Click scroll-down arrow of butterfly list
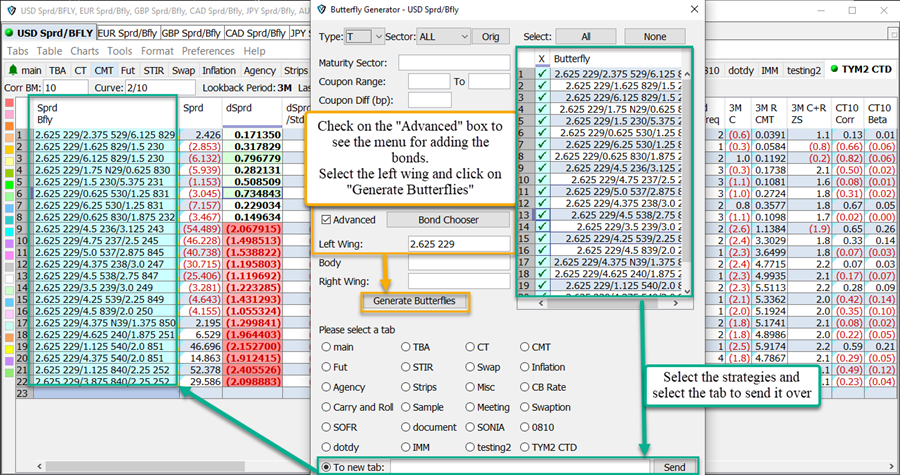This screenshot has width=900, height=475. click(687, 291)
